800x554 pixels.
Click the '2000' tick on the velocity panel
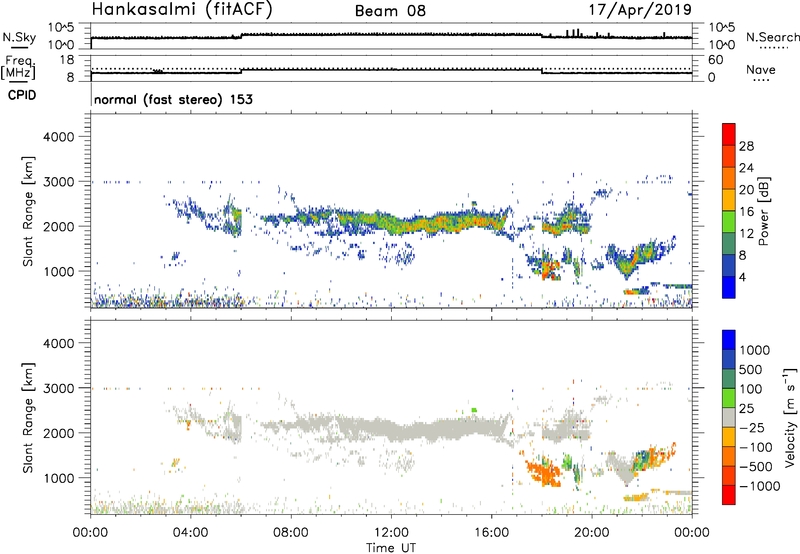pos(58,433)
